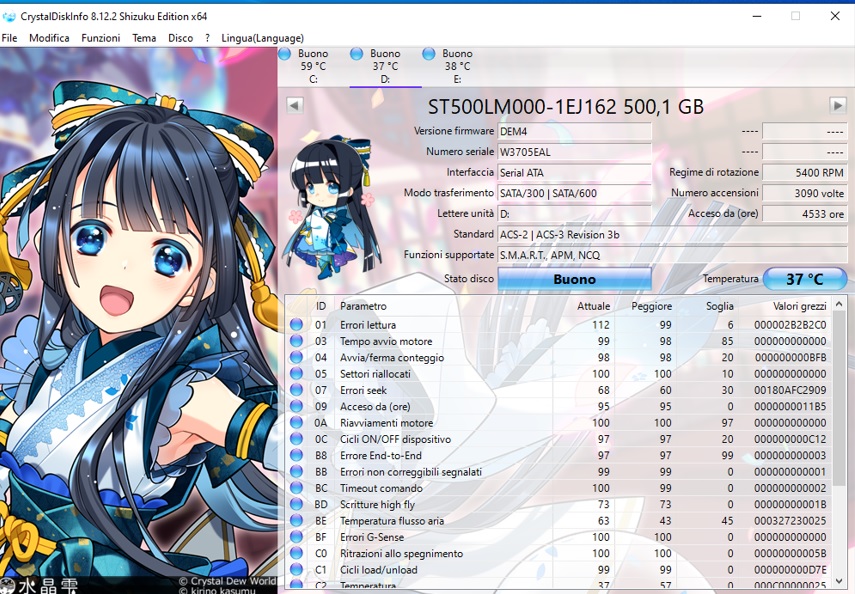Go to previous disk with left arrow
855x594 pixels.
coord(294,105)
